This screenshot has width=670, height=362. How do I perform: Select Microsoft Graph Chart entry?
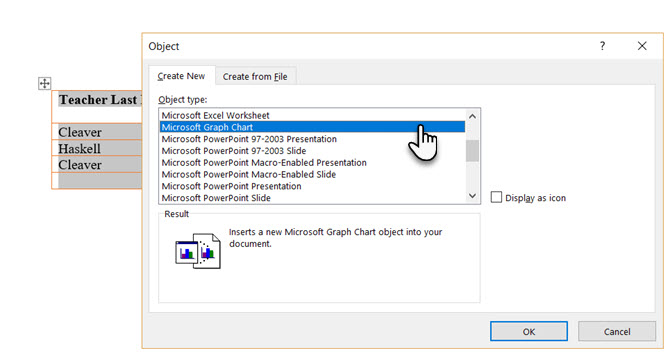pyautogui.click(x=312, y=127)
